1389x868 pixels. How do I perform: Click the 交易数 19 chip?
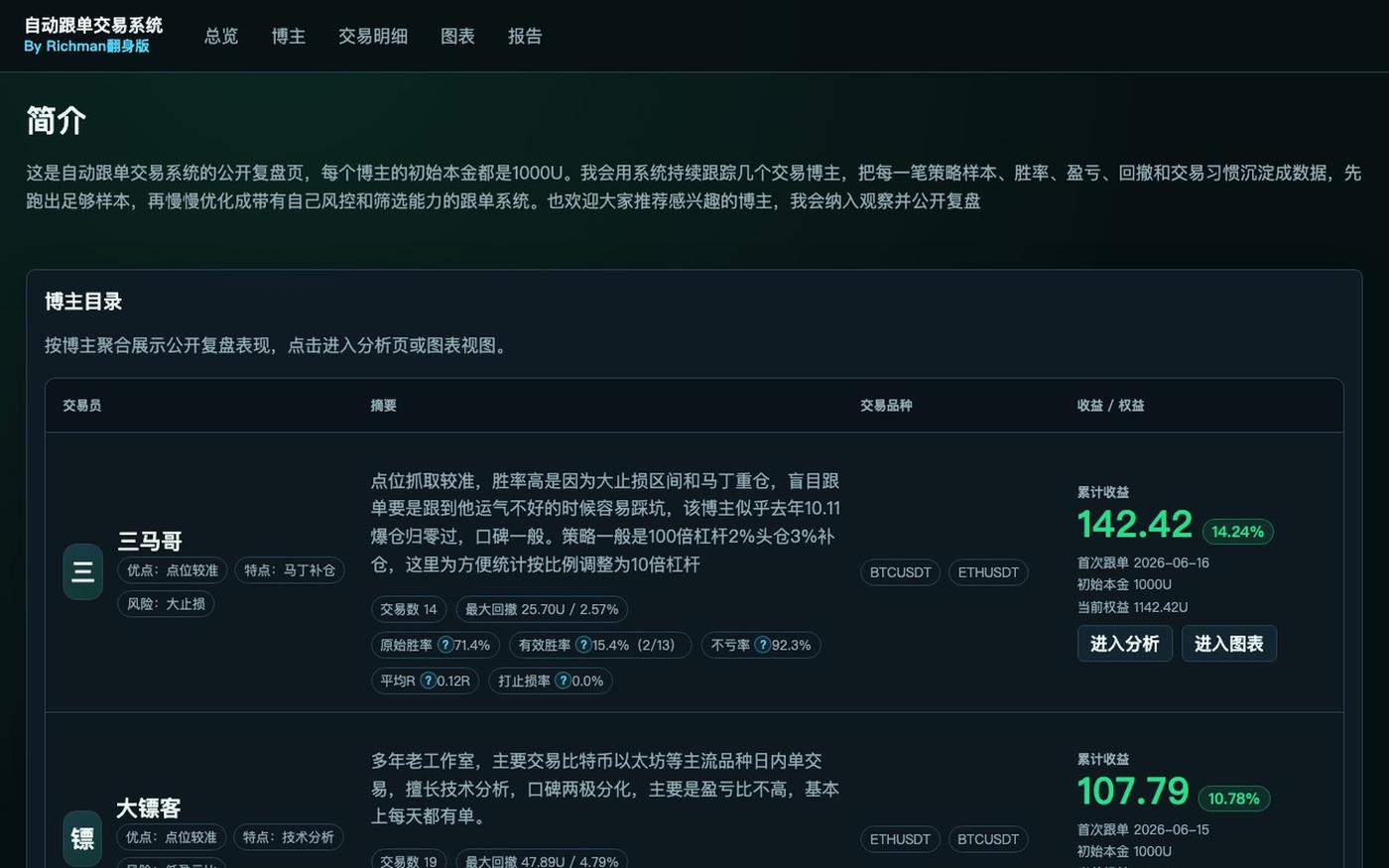tap(409, 861)
